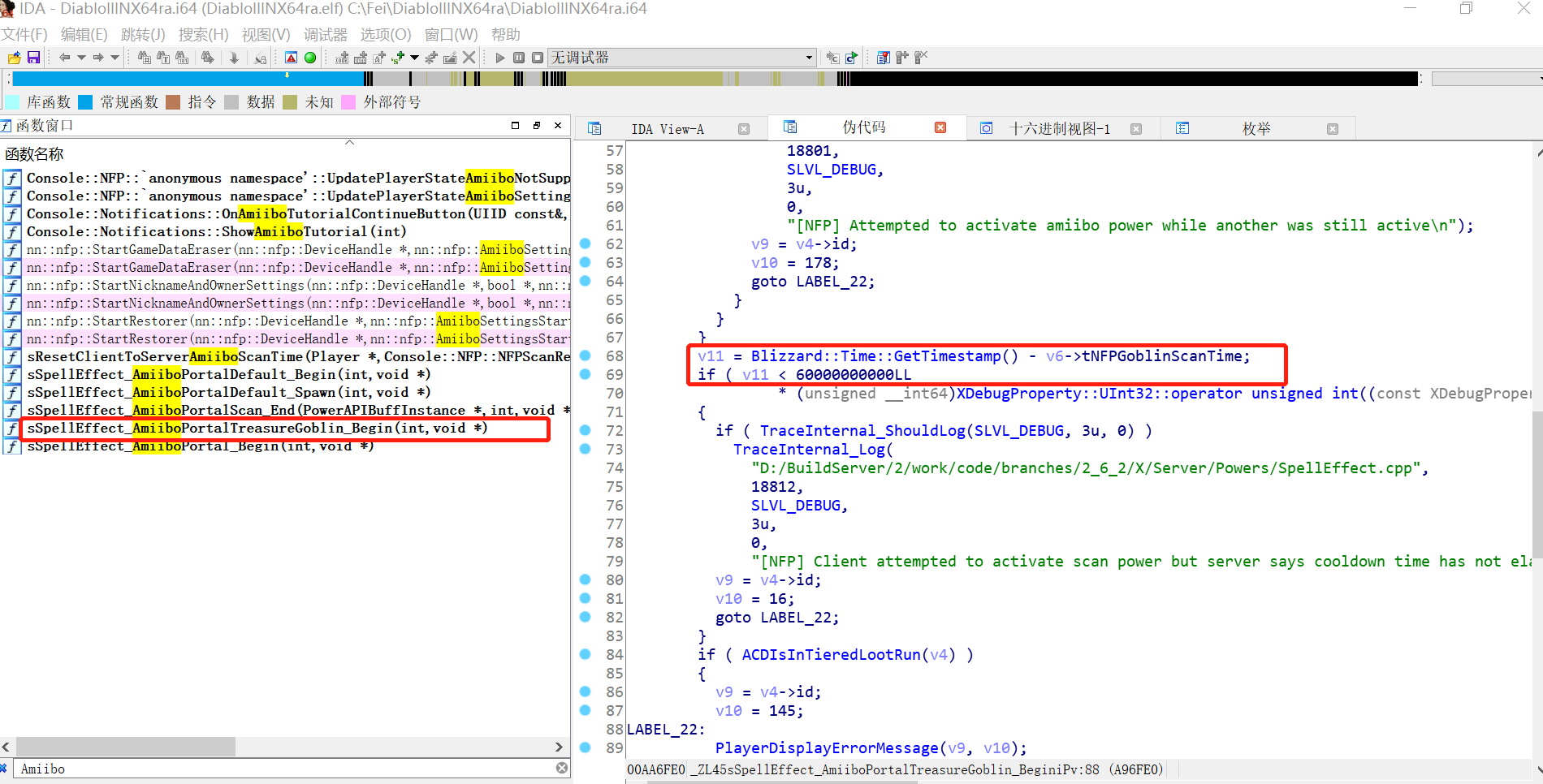Switch to the 枚举 tab
Screen dimensions: 1543x784
pyautogui.click(x=1256, y=129)
